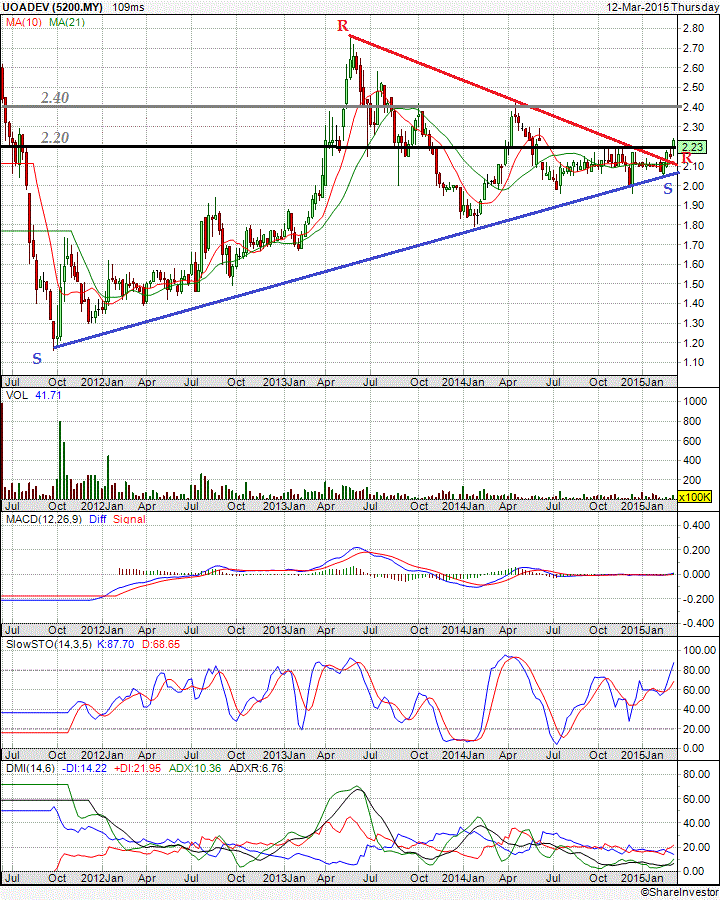This screenshot has height=900, width=720.
Task: Select the 109ms latency text
Action: pyautogui.click(x=128, y=7)
